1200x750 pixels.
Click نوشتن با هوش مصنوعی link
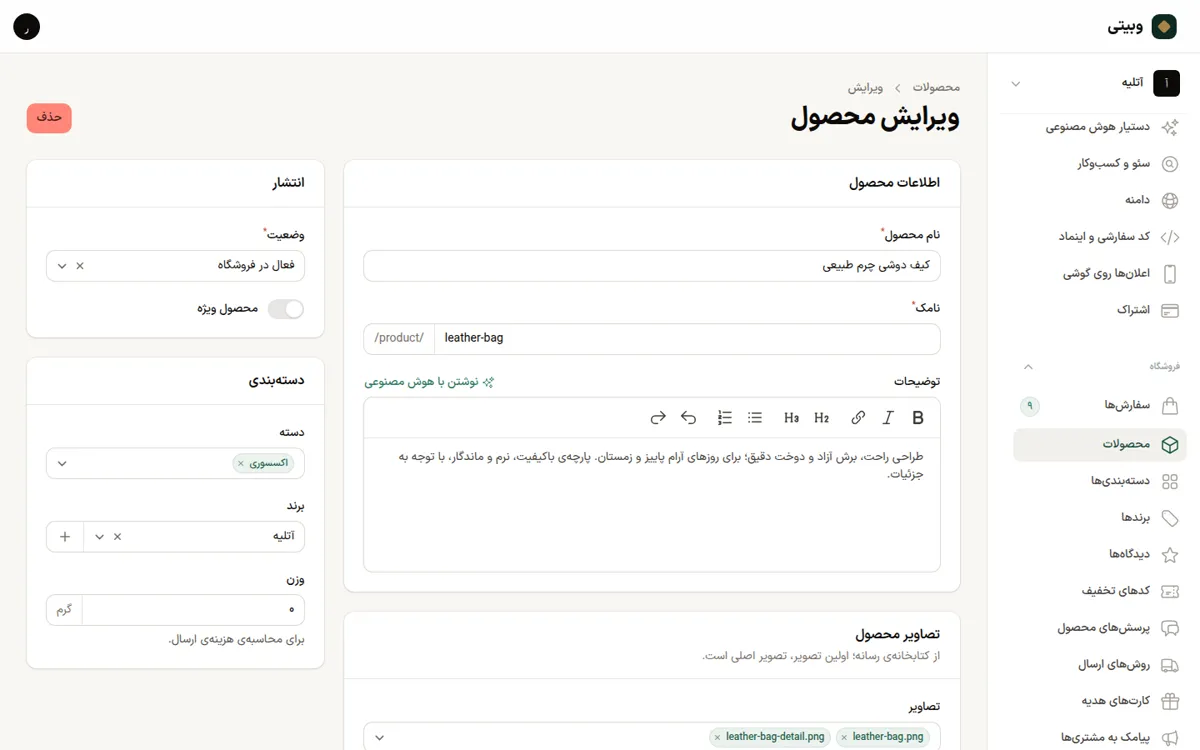[x=429, y=382]
